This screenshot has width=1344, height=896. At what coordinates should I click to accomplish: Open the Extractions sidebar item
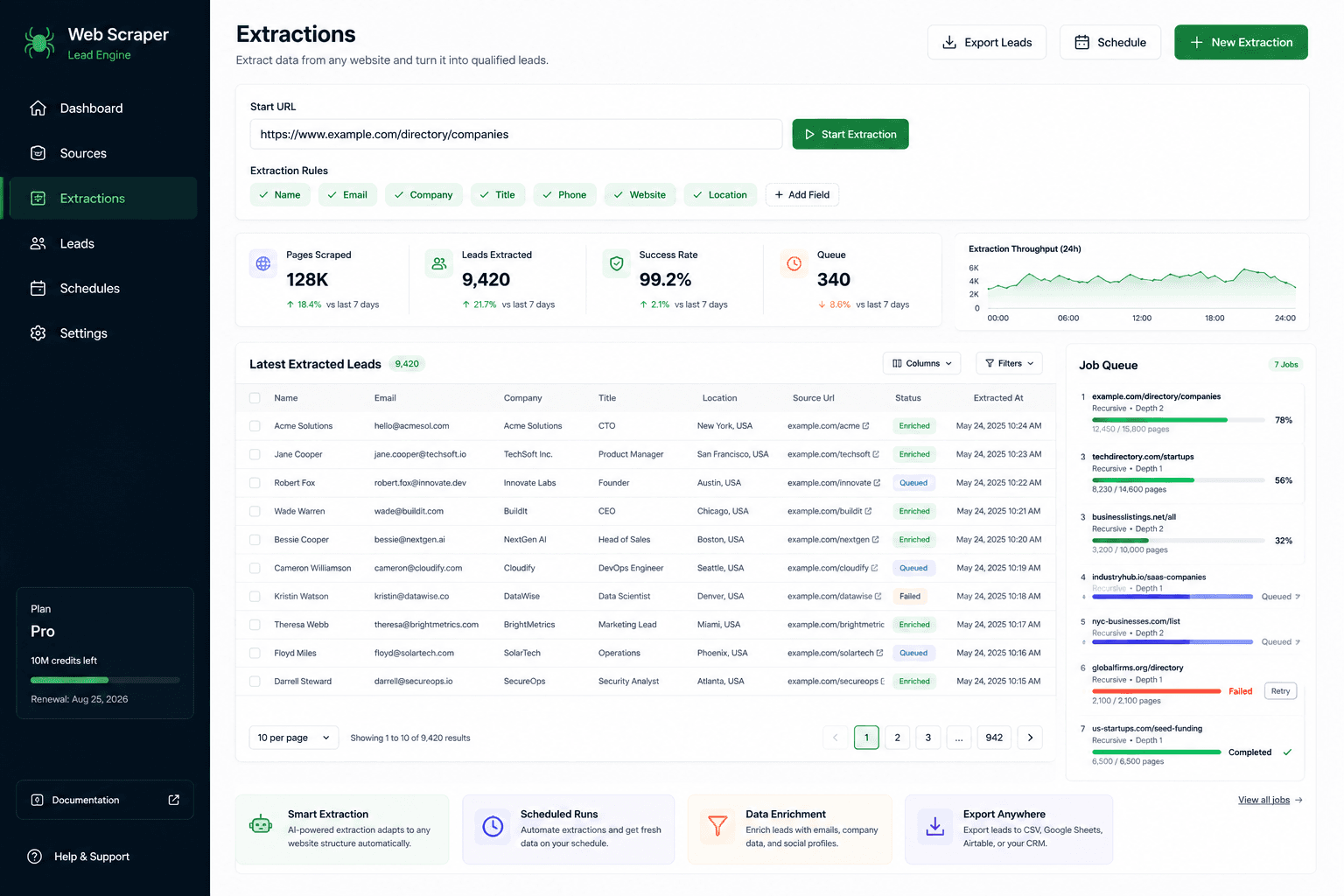click(x=103, y=199)
